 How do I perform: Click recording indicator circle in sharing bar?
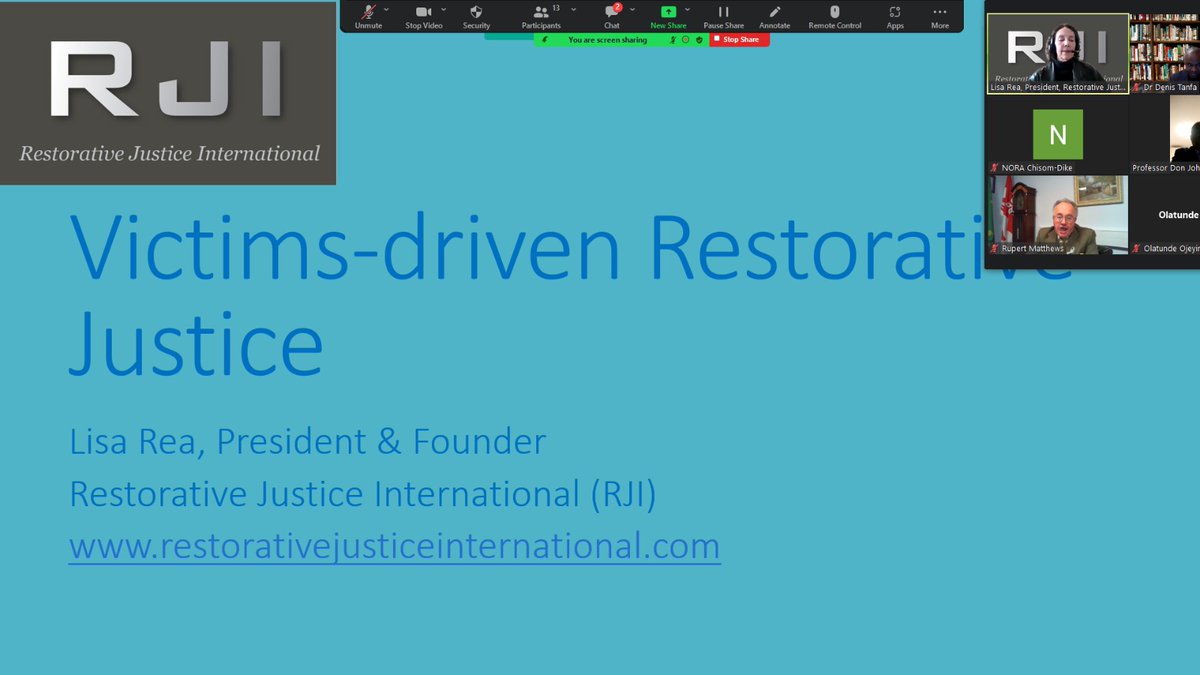(686, 40)
